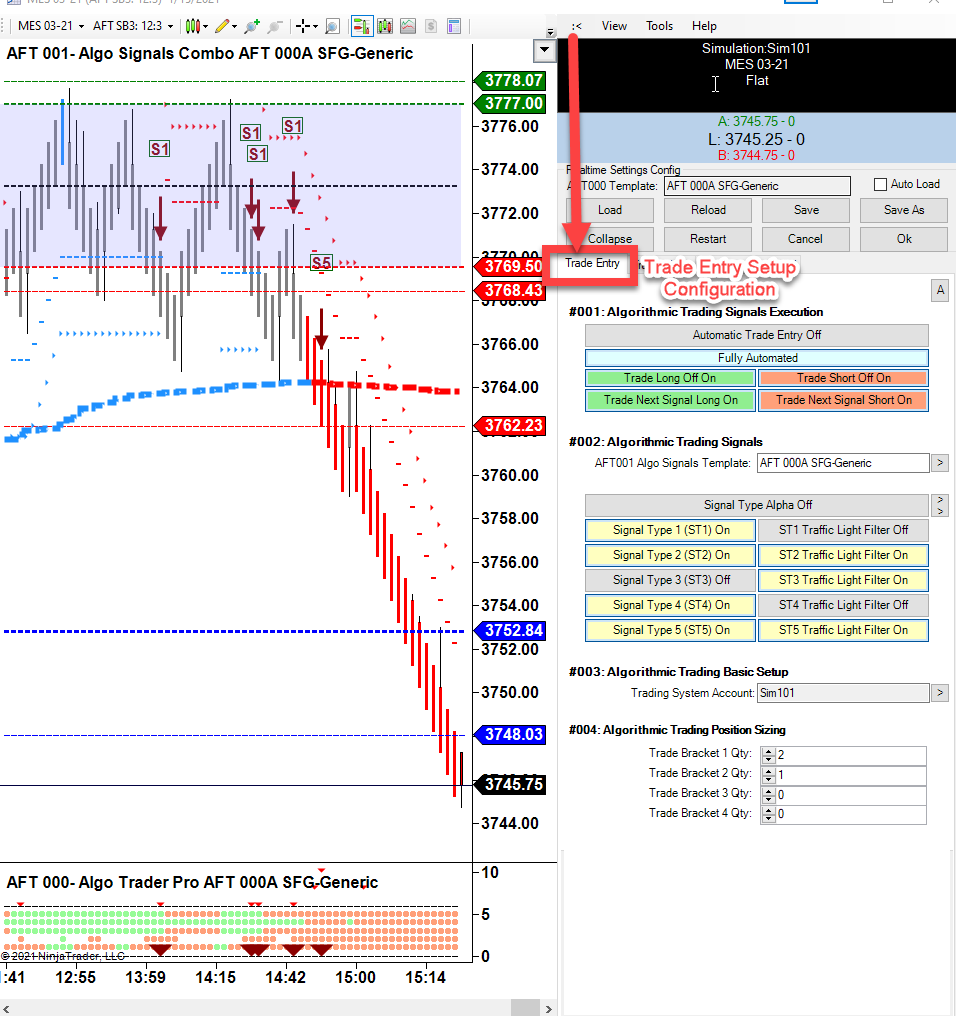Activate the zoom magnifier tool in toolbar

332,26
